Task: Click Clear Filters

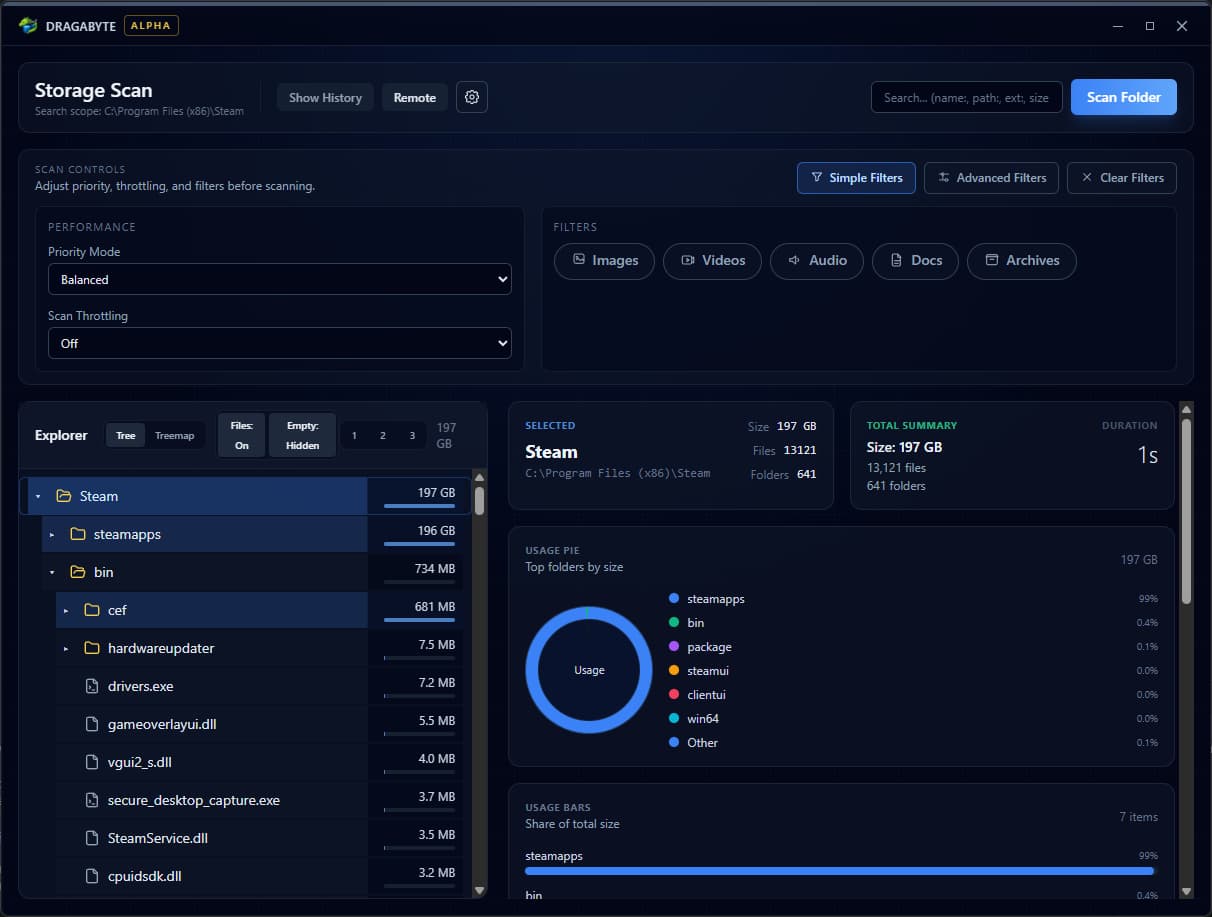Action: click(1122, 178)
